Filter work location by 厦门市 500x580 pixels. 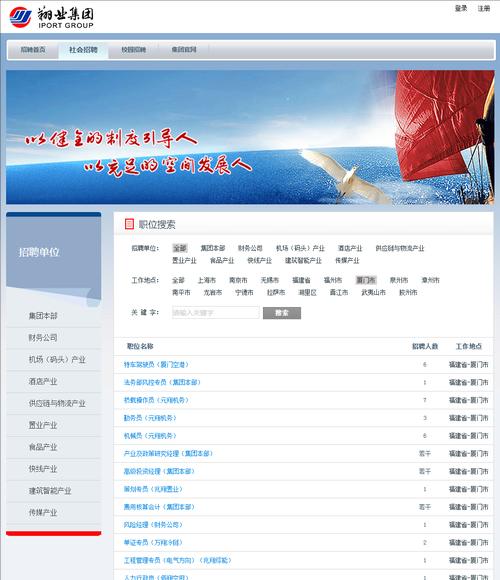[366, 280]
